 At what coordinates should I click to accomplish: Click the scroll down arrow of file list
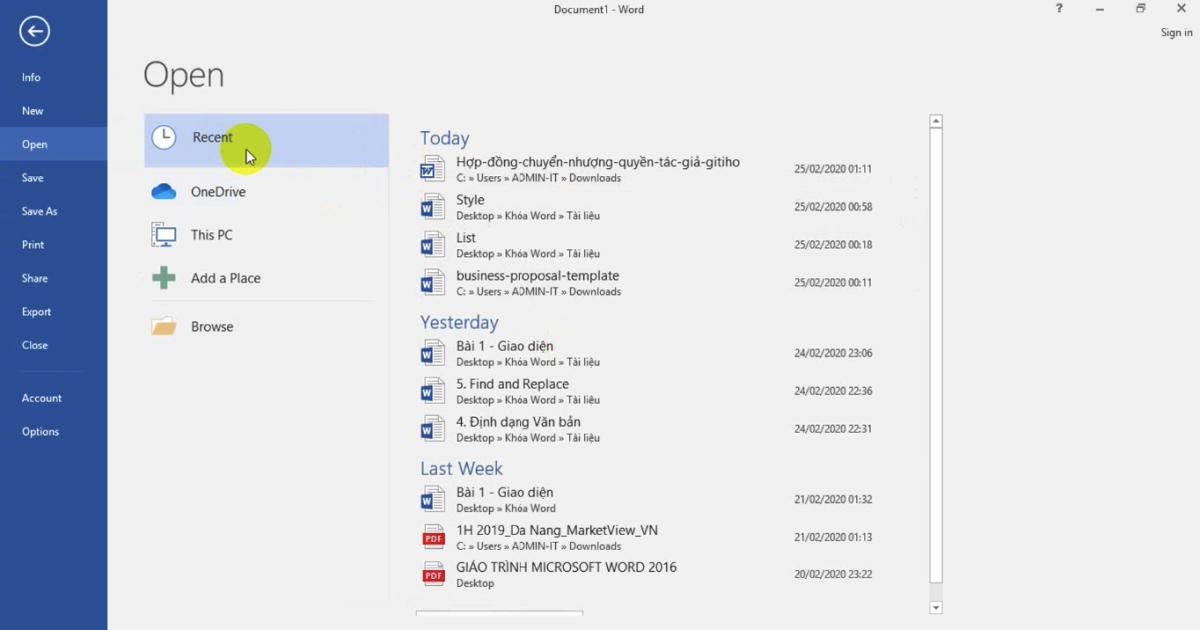click(936, 607)
